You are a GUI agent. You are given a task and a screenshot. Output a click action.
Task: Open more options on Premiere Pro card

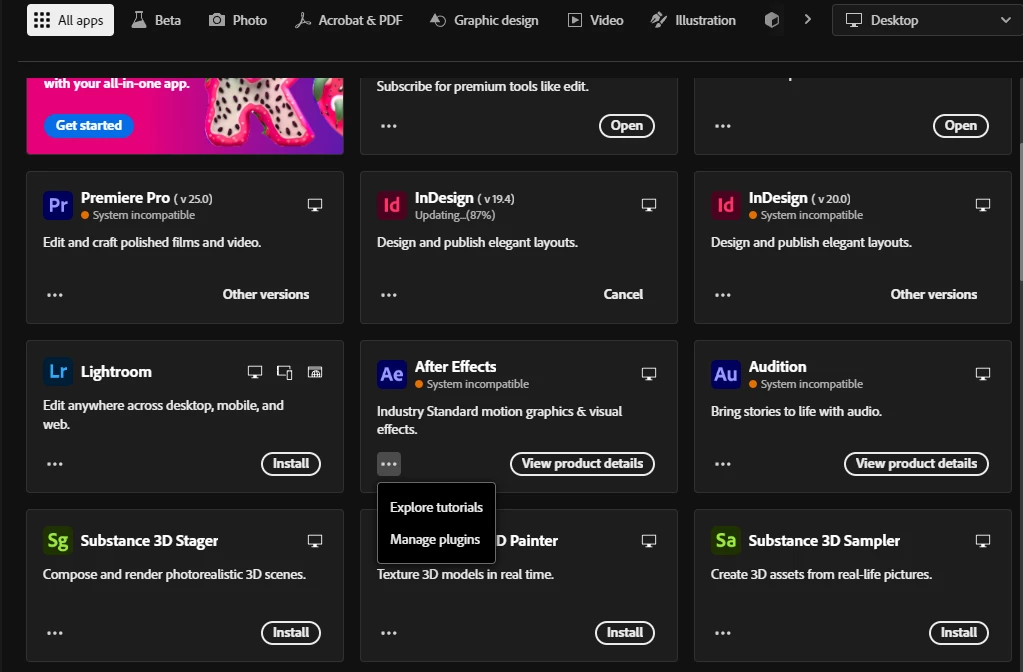point(55,295)
